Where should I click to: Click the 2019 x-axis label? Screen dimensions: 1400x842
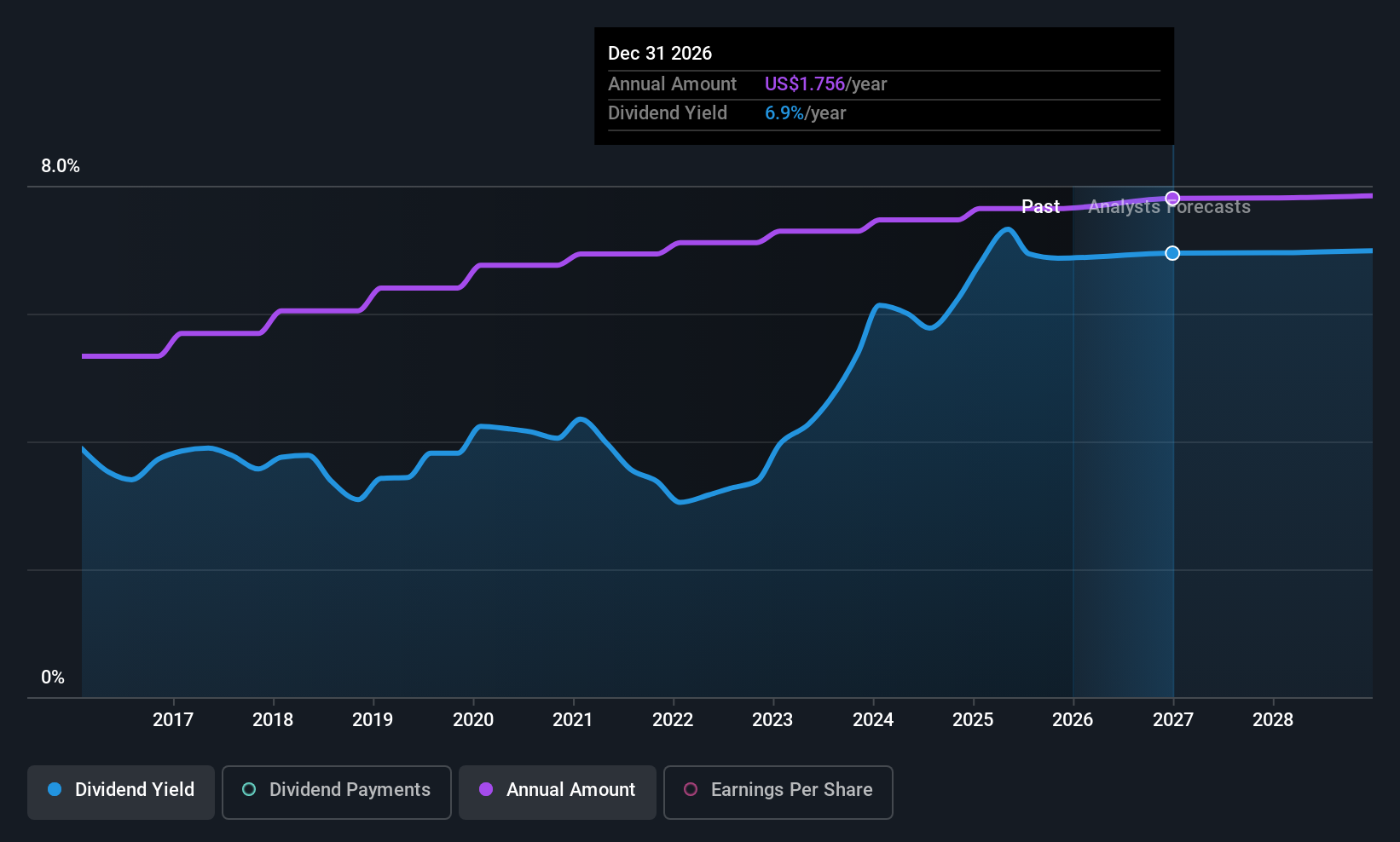click(x=373, y=719)
